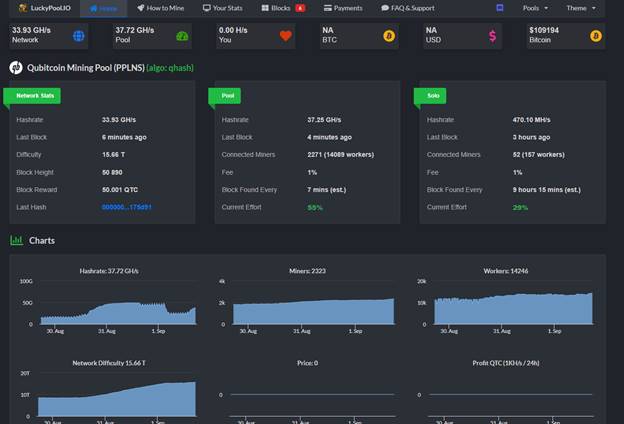The height and width of the screenshot is (424, 624).
Task: Open the LuckyPool.IO logo link
Action: (x=45, y=8)
